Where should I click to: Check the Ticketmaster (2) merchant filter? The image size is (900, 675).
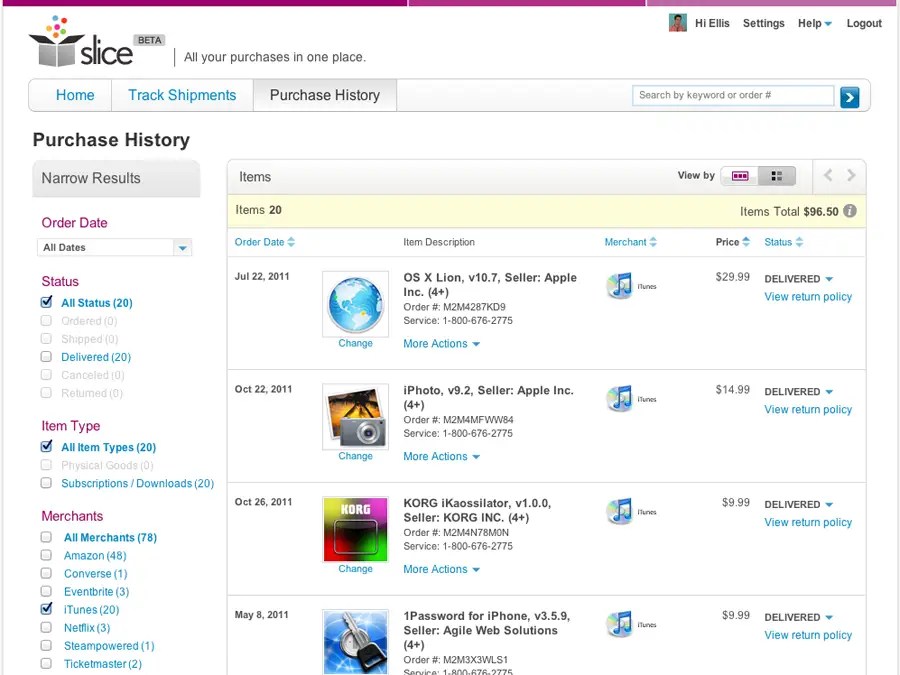click(x=46, y=664)
